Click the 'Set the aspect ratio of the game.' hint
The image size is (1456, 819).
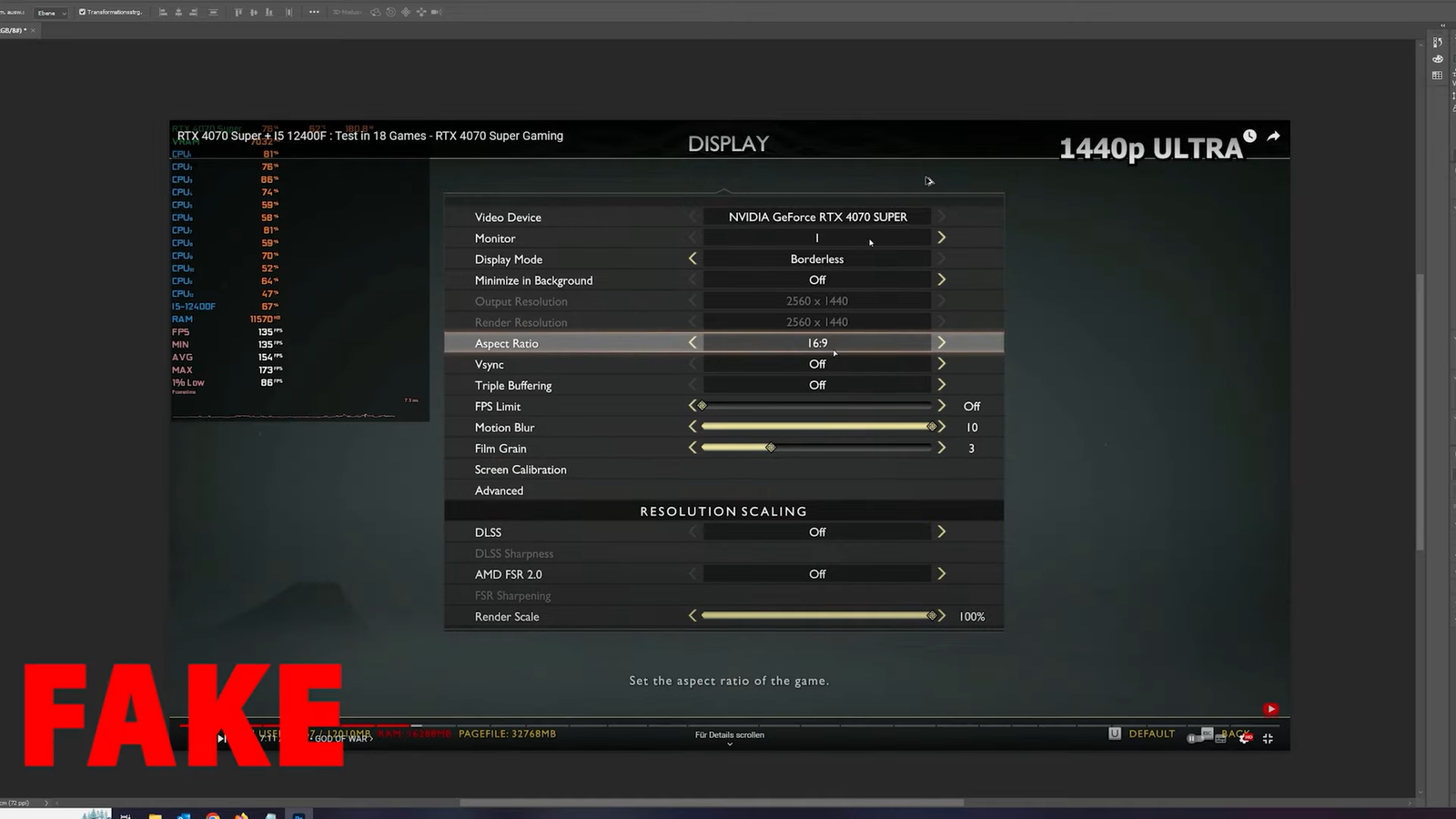[x=729, y=681]
